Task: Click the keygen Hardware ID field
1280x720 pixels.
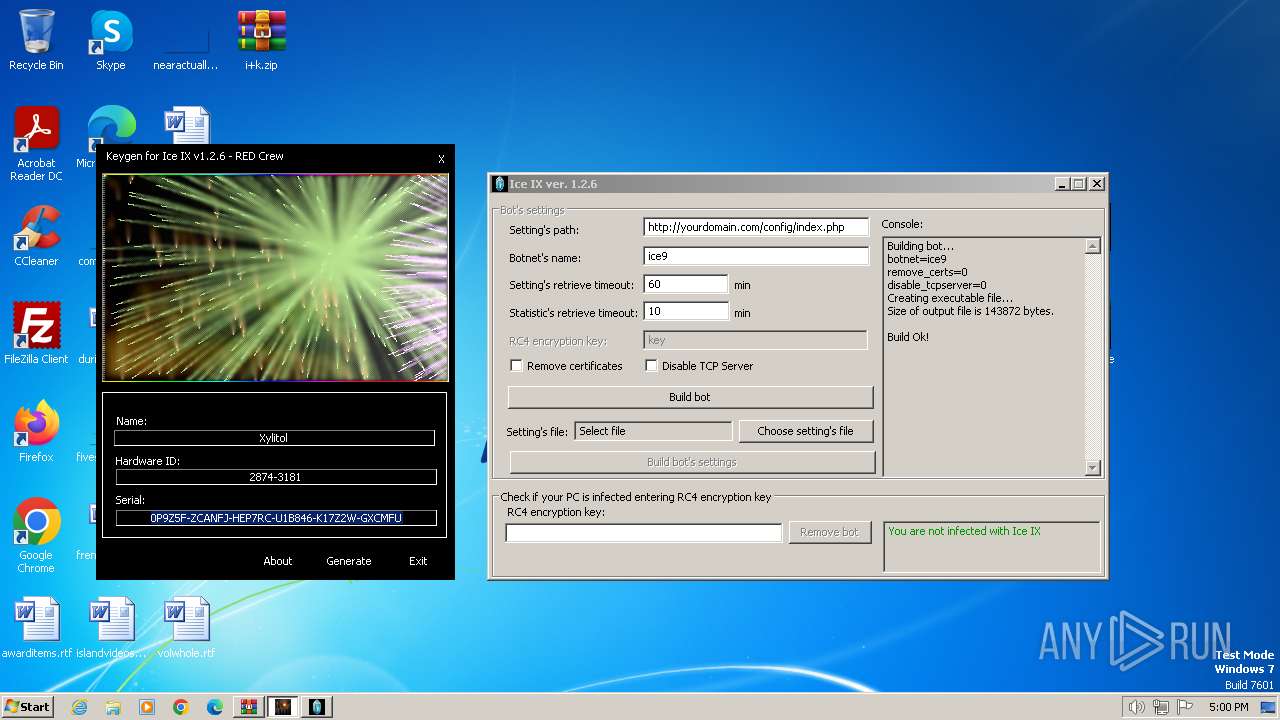Action: 274,477
